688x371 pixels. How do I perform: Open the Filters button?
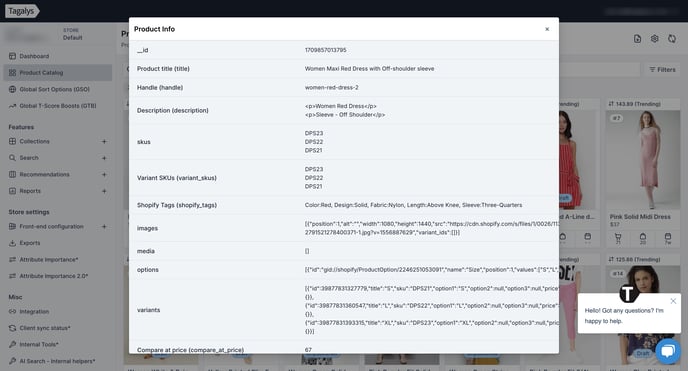coord(663,70)
